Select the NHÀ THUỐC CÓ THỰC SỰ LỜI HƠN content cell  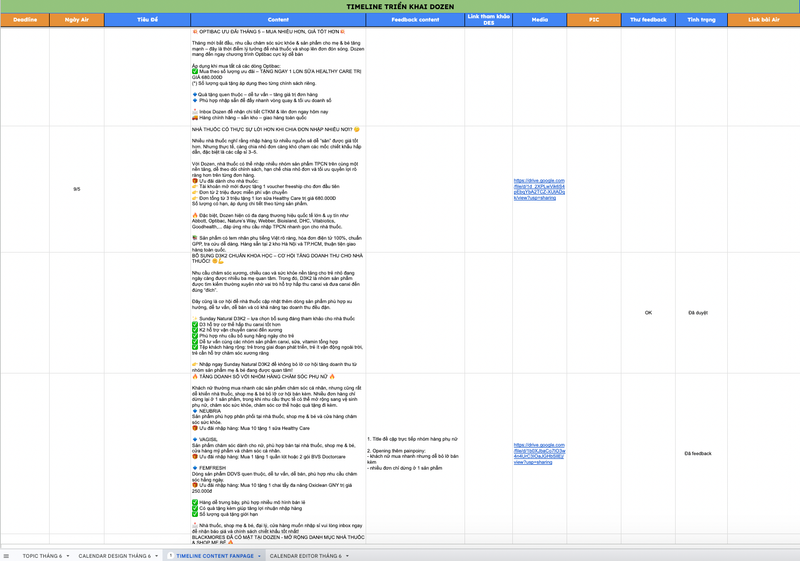pos(278,189)
